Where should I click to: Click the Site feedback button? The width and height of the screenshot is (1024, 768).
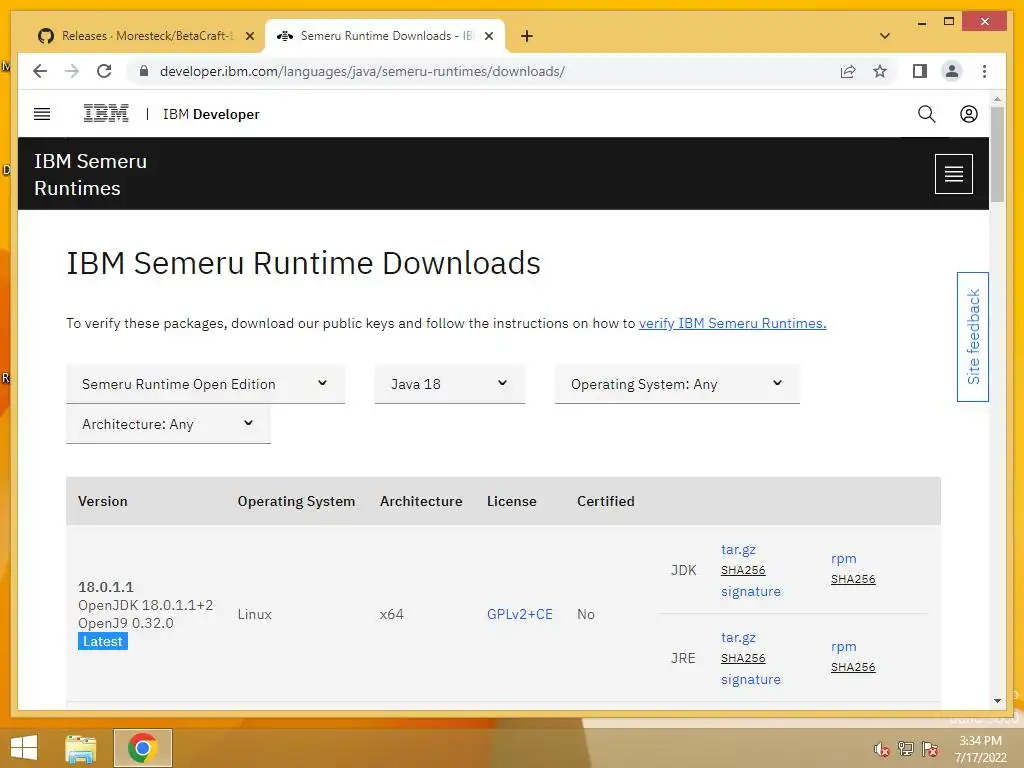click(973, 337)
